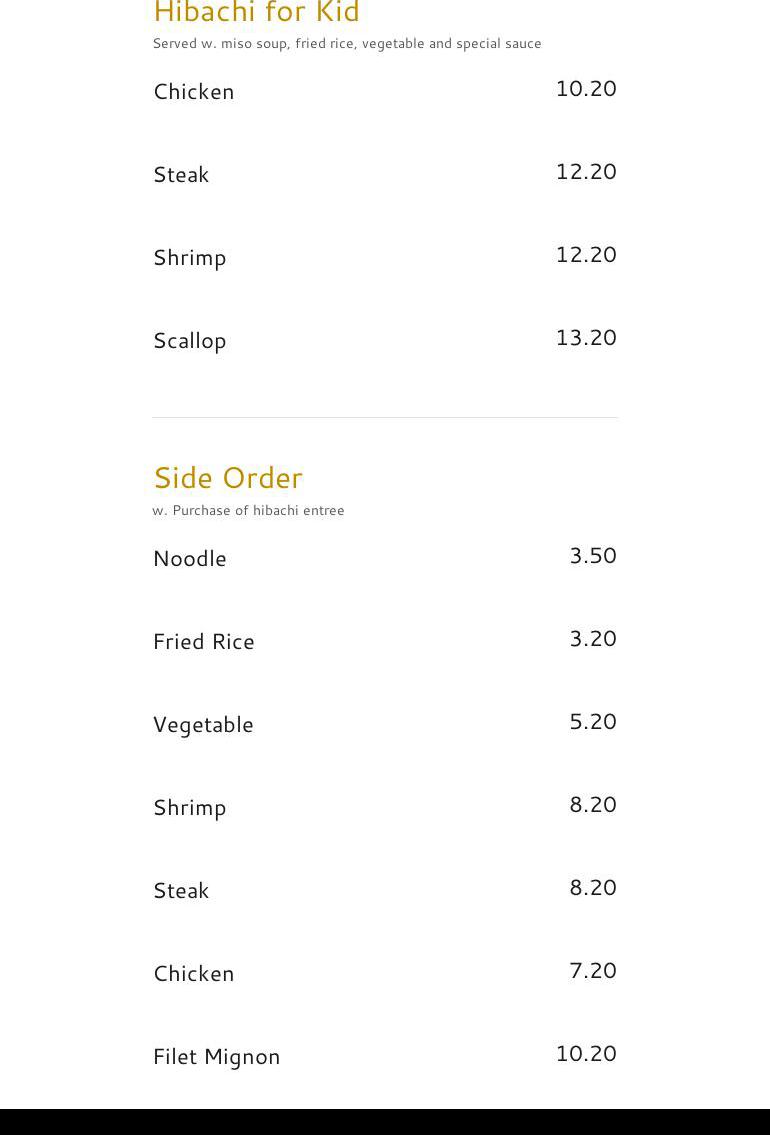Select Steak in the Hibachi for Kid section

click(x=181, y=174)
